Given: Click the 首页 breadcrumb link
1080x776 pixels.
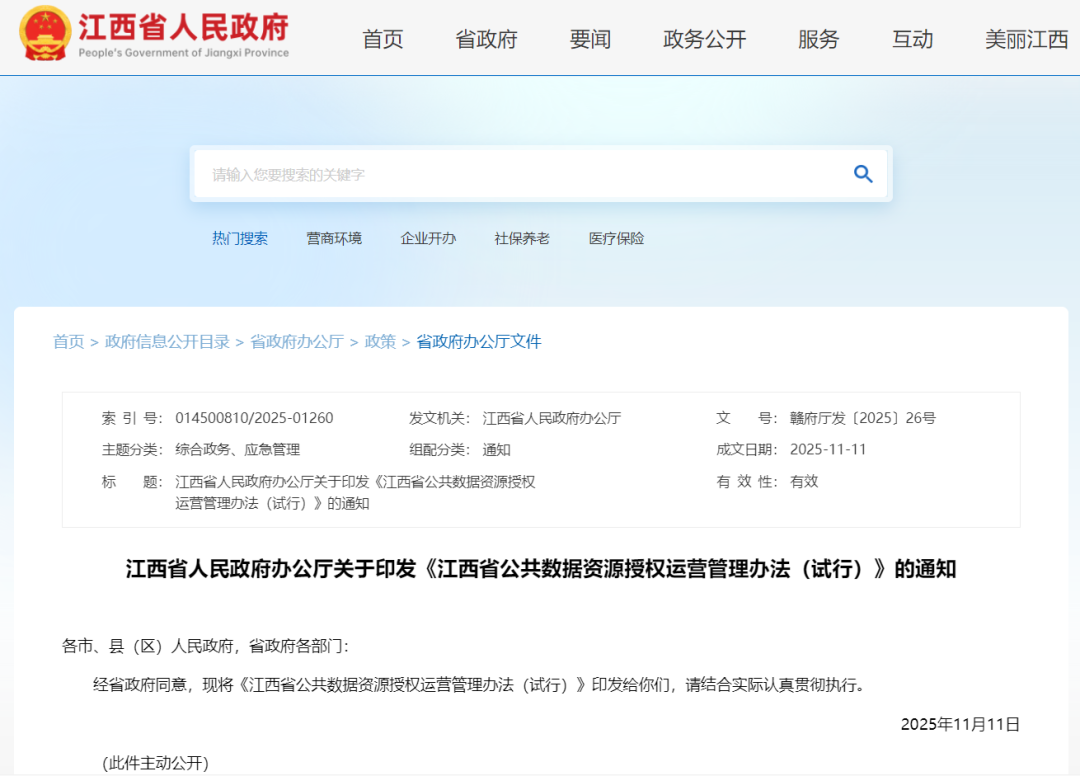Looking at the screenshot, I should (69, 342).
